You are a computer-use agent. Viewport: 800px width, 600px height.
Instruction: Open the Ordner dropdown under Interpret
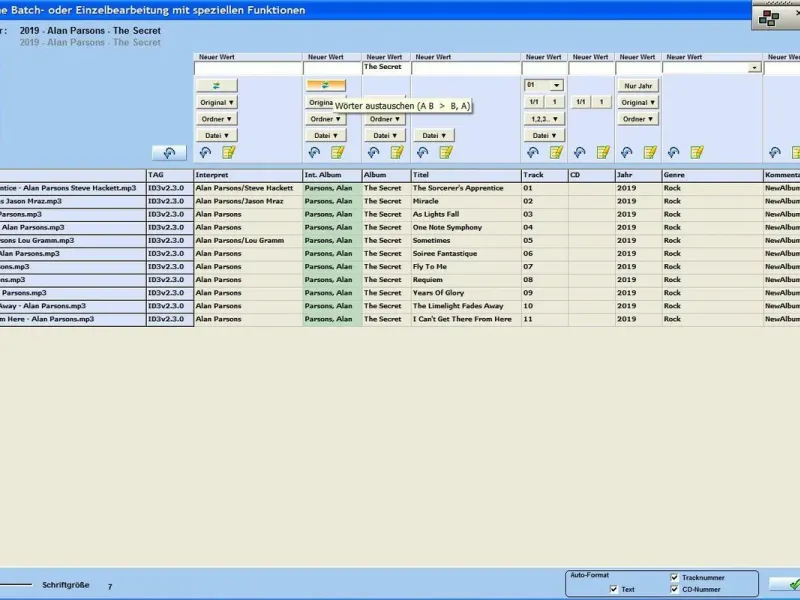pyautogui.click(x=217, y=119)
